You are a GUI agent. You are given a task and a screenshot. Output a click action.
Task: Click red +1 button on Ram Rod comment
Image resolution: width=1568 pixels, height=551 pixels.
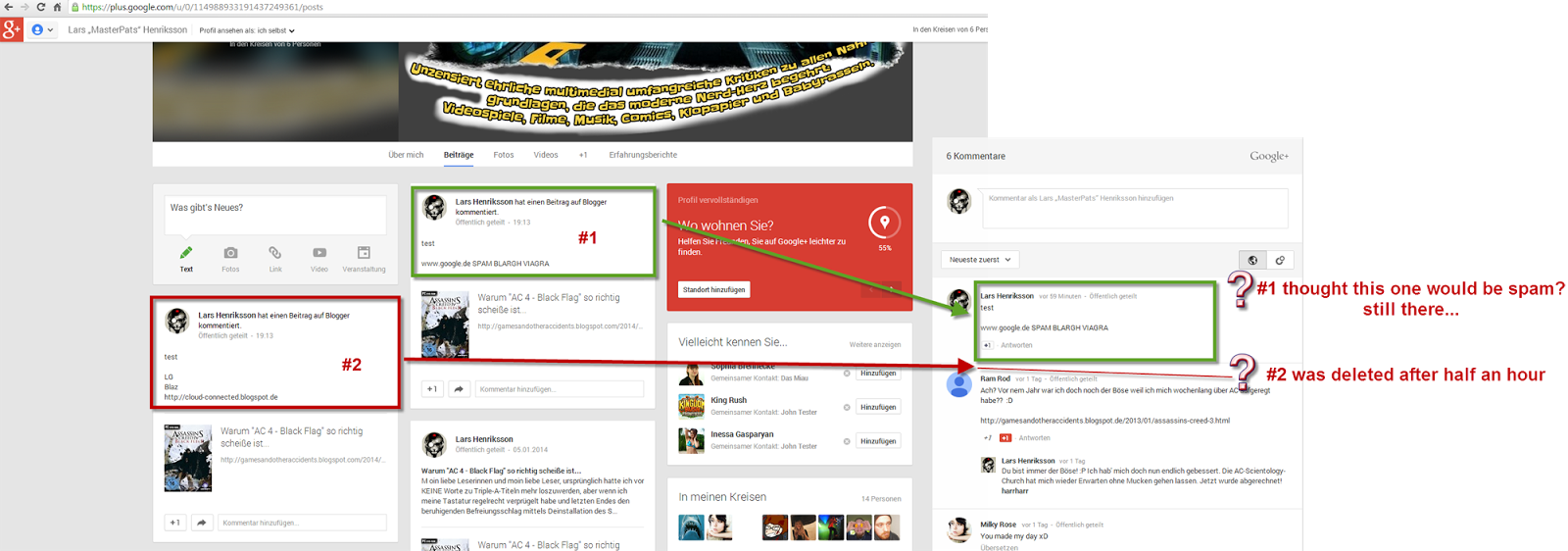click(x=1005, y=438)
